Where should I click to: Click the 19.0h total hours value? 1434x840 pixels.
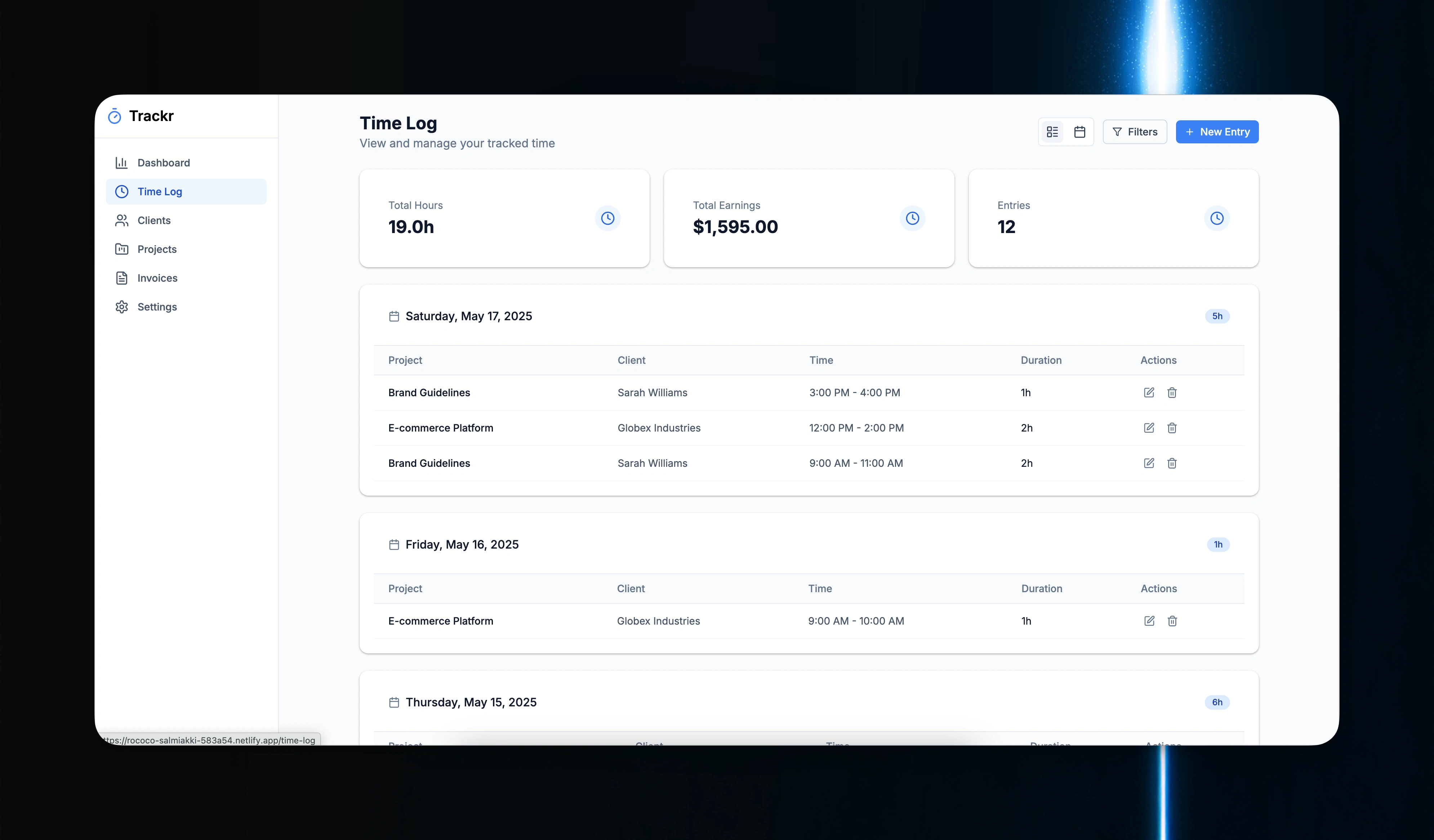411,227
